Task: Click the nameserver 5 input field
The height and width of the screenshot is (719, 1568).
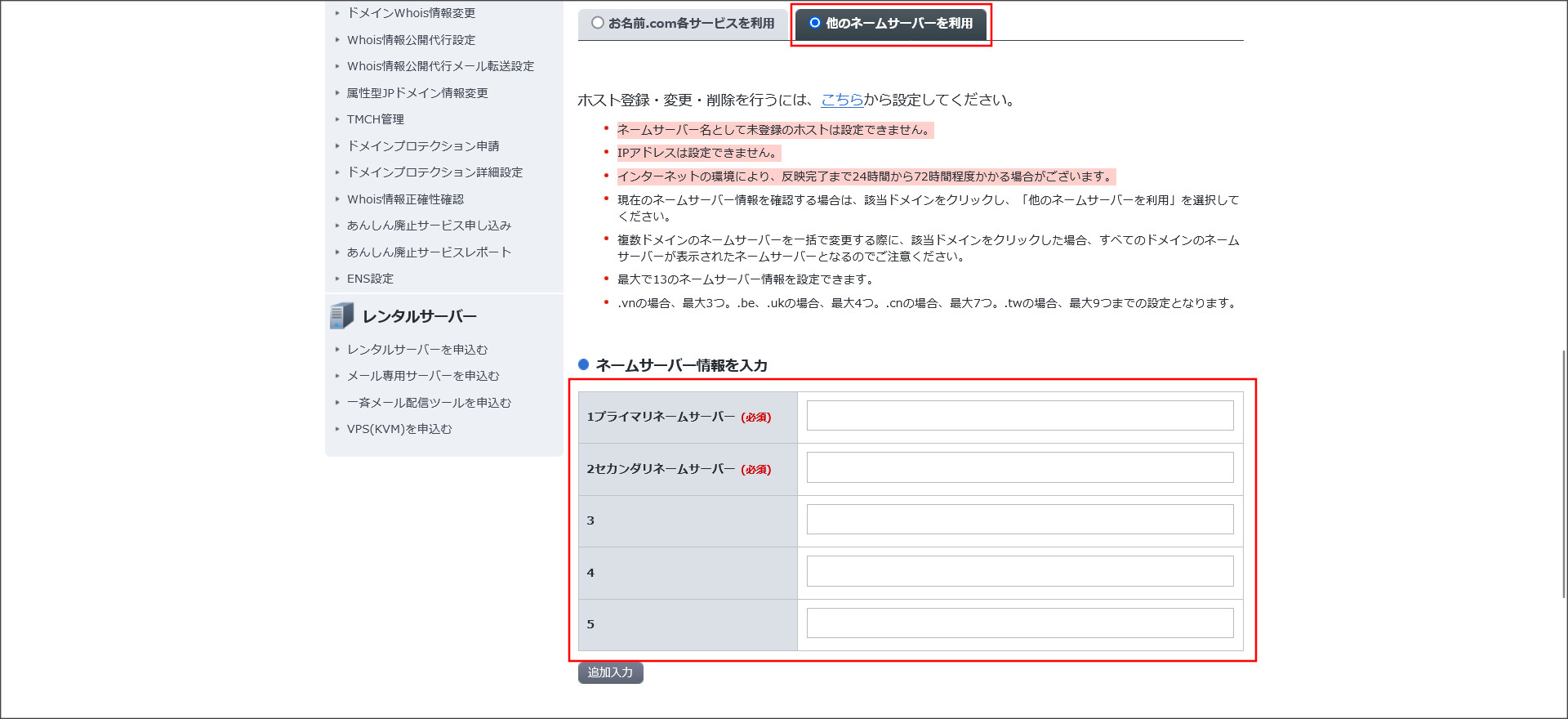Action: (x=1020, y=623)
